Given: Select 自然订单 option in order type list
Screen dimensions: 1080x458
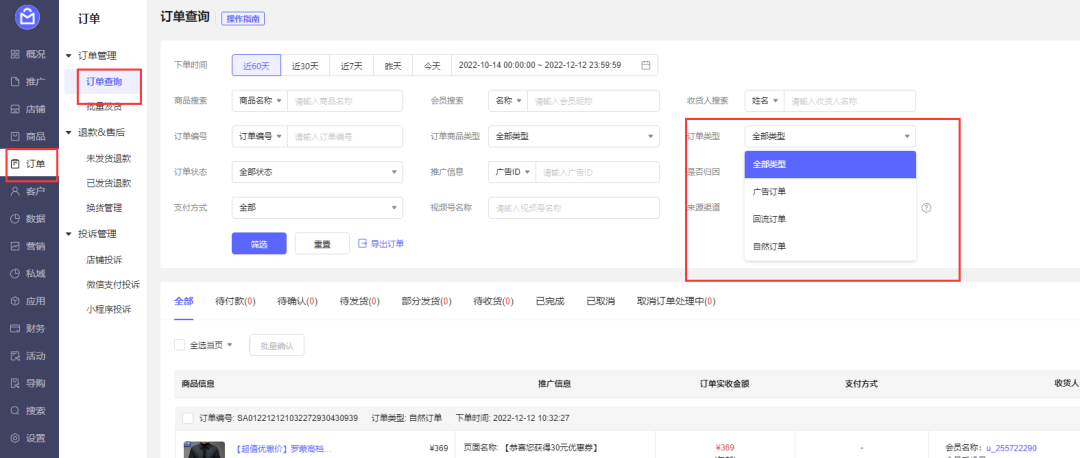Looking at the screenshot, I should (x=830, y=246).
